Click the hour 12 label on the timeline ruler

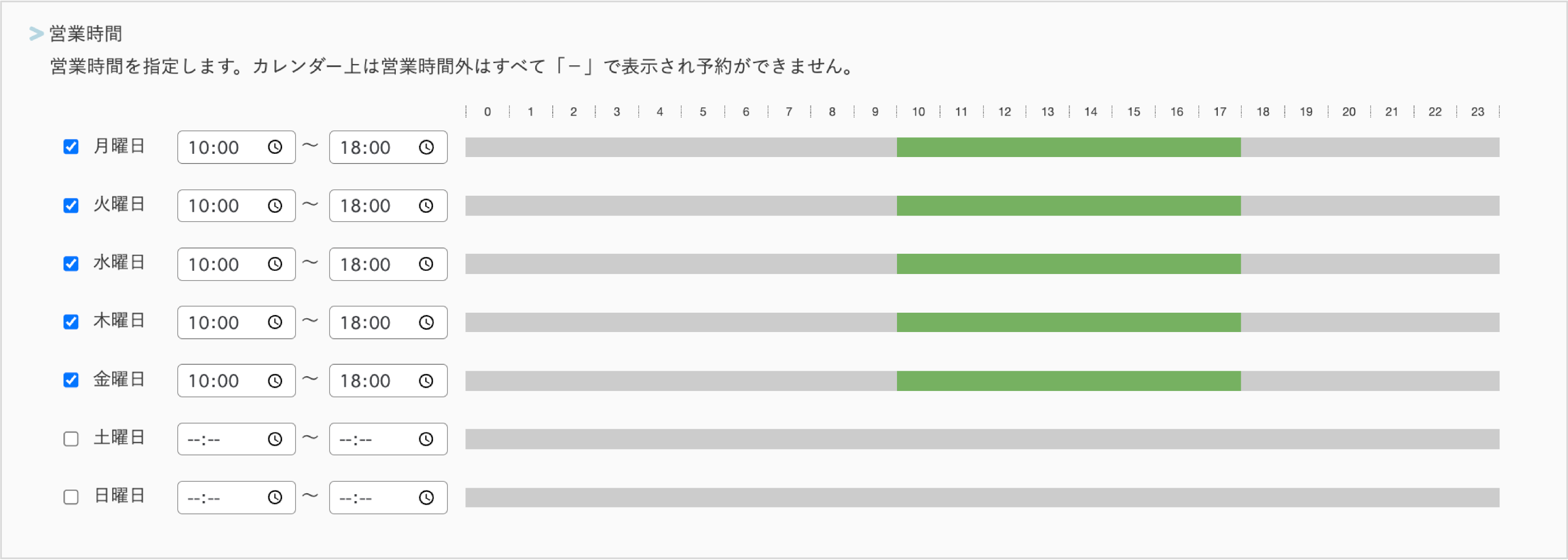point(1004,111)
